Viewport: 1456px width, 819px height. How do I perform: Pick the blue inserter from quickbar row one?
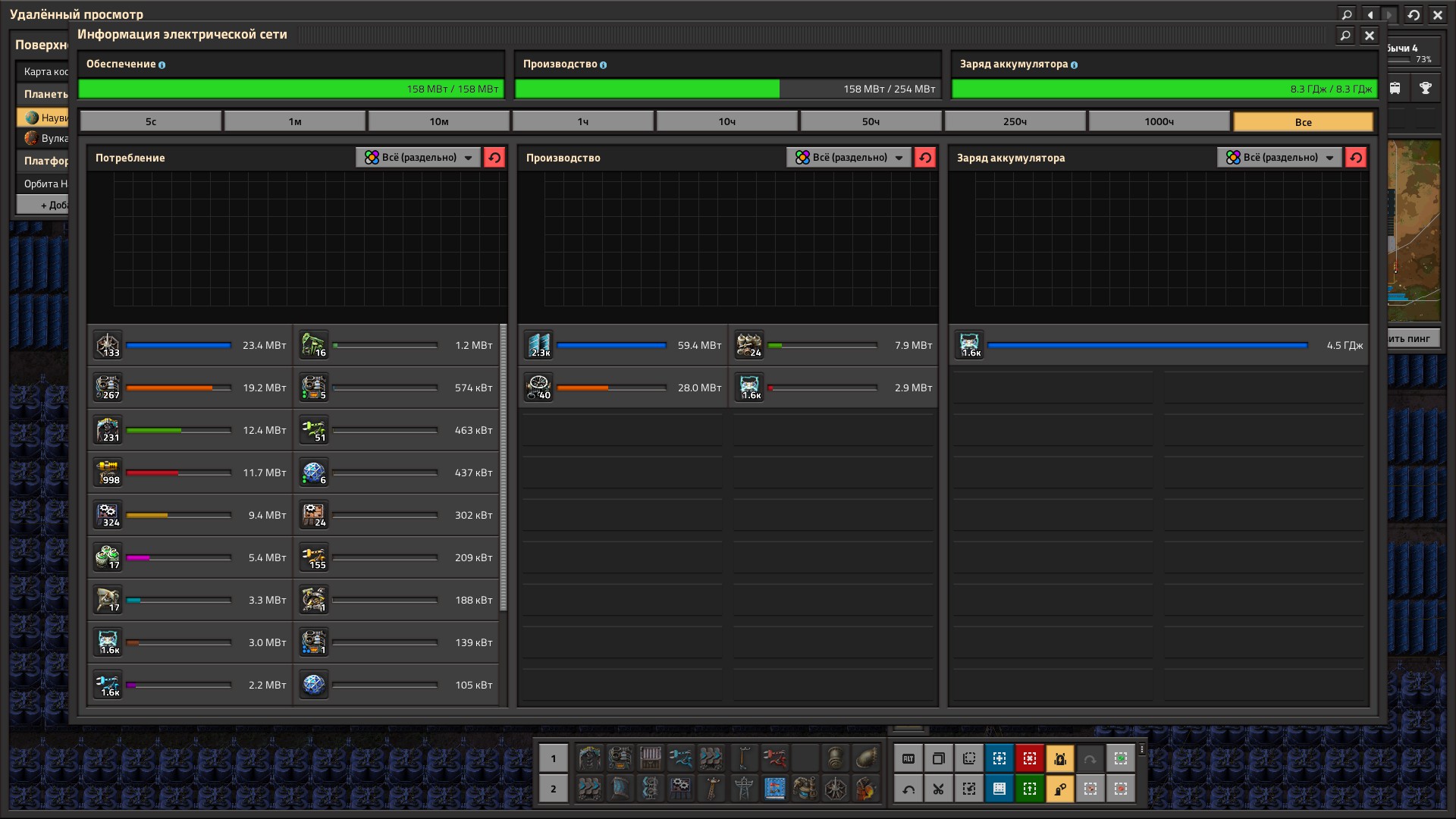680,758
